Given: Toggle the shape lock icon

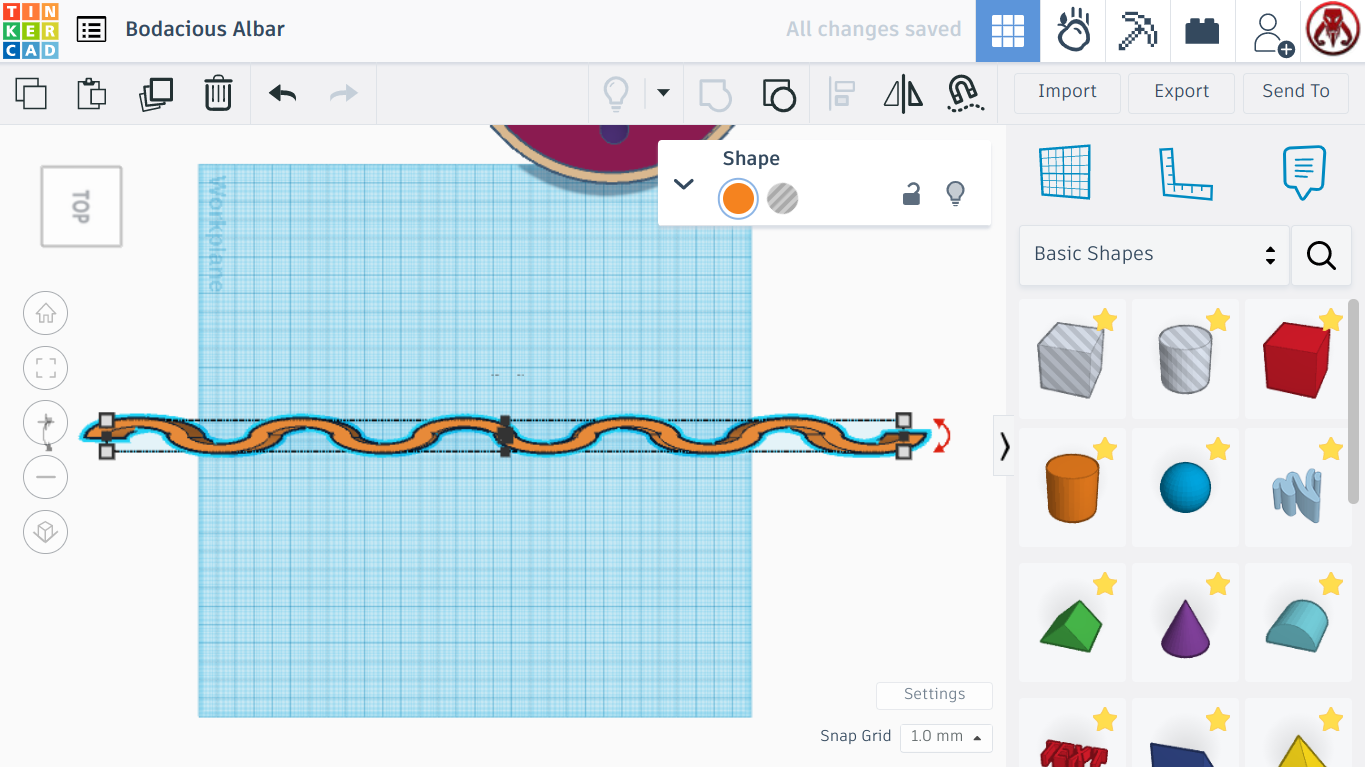Looking at the screenshot, I should click(x=911, y=194).
